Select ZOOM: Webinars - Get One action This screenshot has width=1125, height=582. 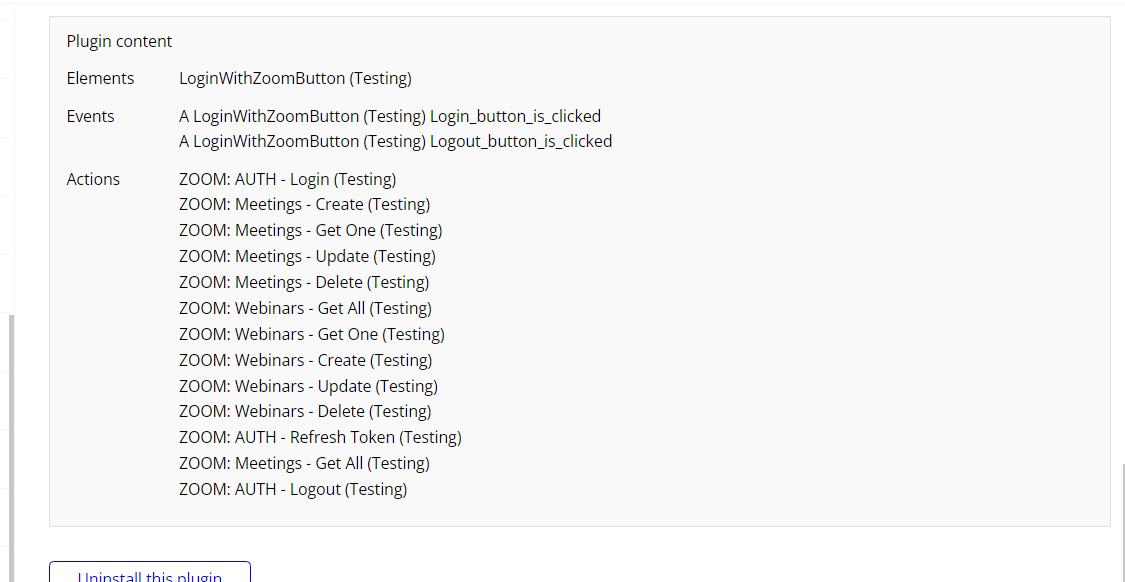(x=311, y=334)
